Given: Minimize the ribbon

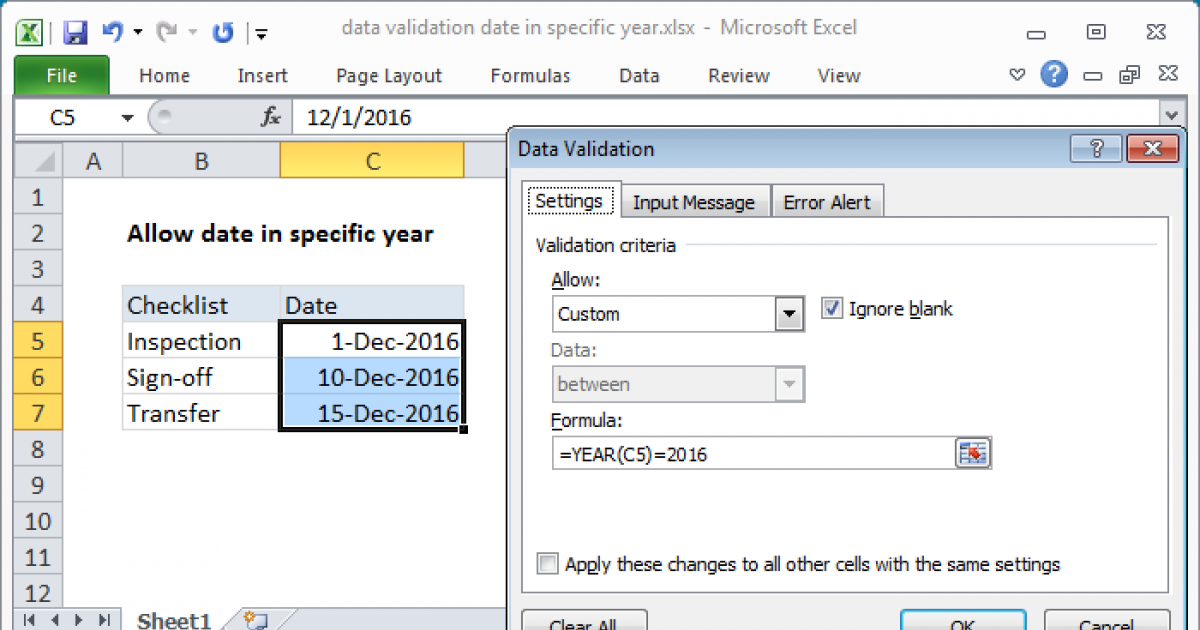Looking at the screenshot, I should pos(1016,75).
